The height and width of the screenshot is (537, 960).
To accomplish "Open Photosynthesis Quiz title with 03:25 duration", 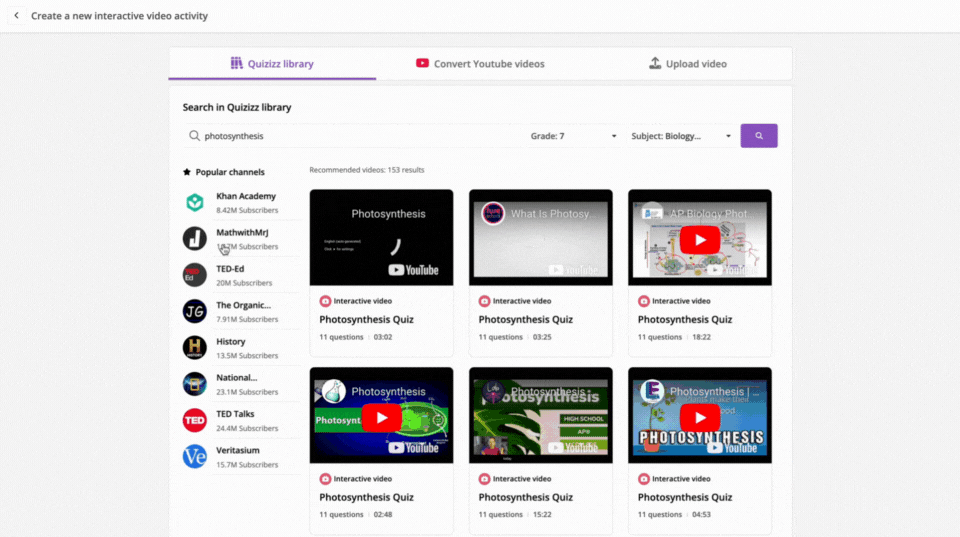I will pyautogui.click(x=525, y=319).
